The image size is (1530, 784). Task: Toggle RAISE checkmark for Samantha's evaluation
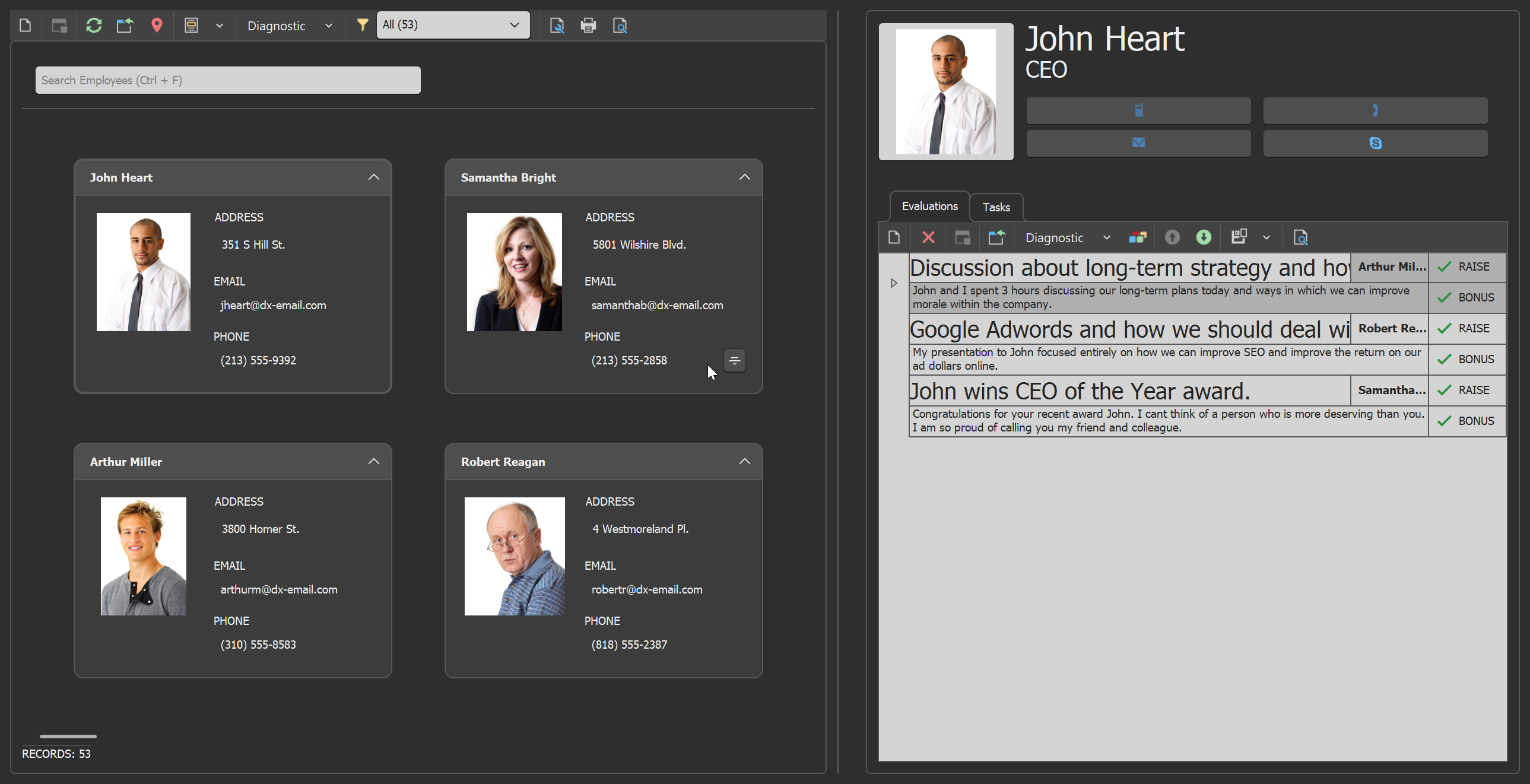pos(1445,390)
